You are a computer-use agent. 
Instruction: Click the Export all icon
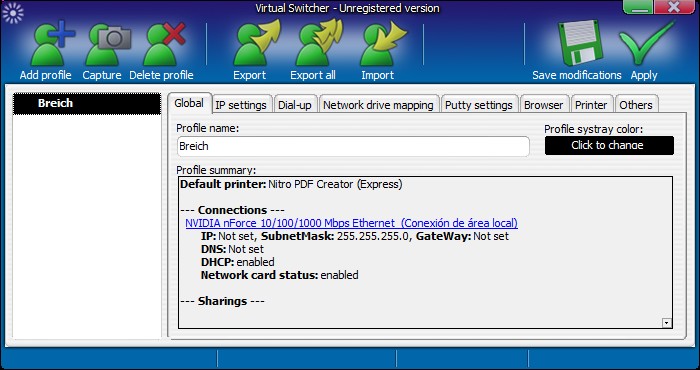(x=319, y=43)
